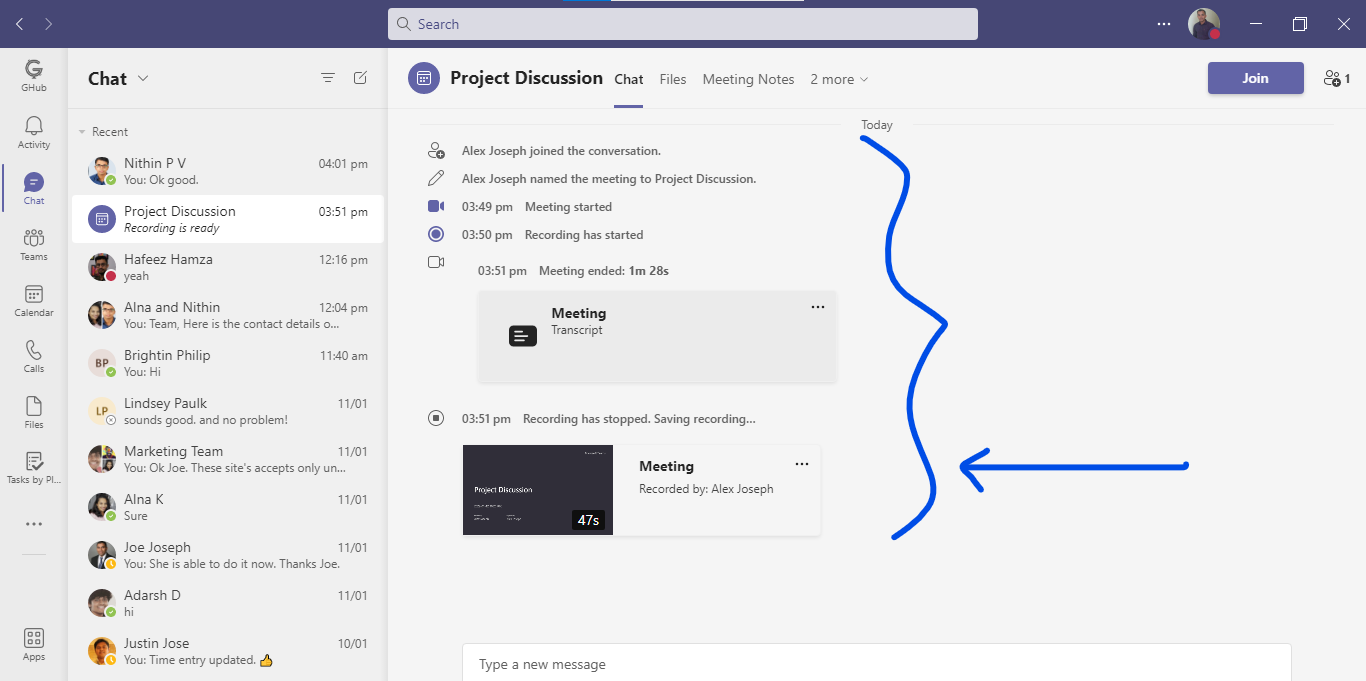Open the Activity feed
This screenshot has width=1366, height=681.
pos(33,132)
